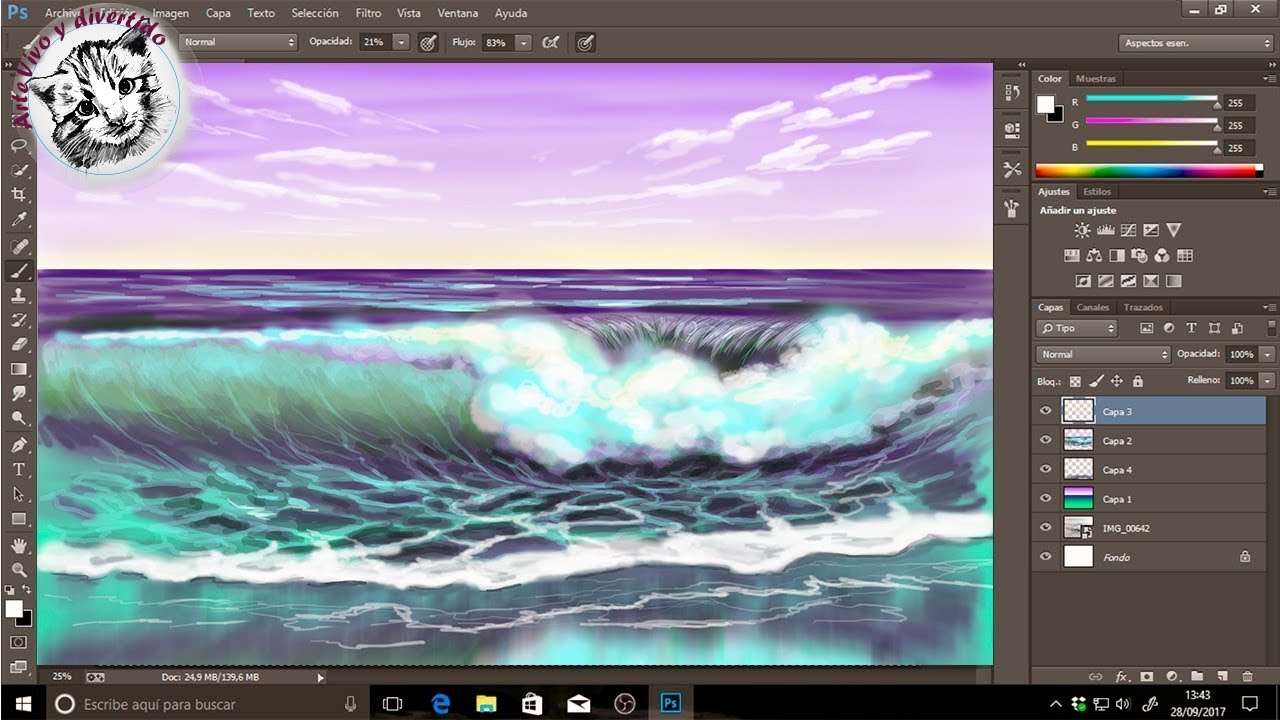Screen dimensions: 1280x720
Task: Select the Horizontal Type tool
Action: coord(18,469)
